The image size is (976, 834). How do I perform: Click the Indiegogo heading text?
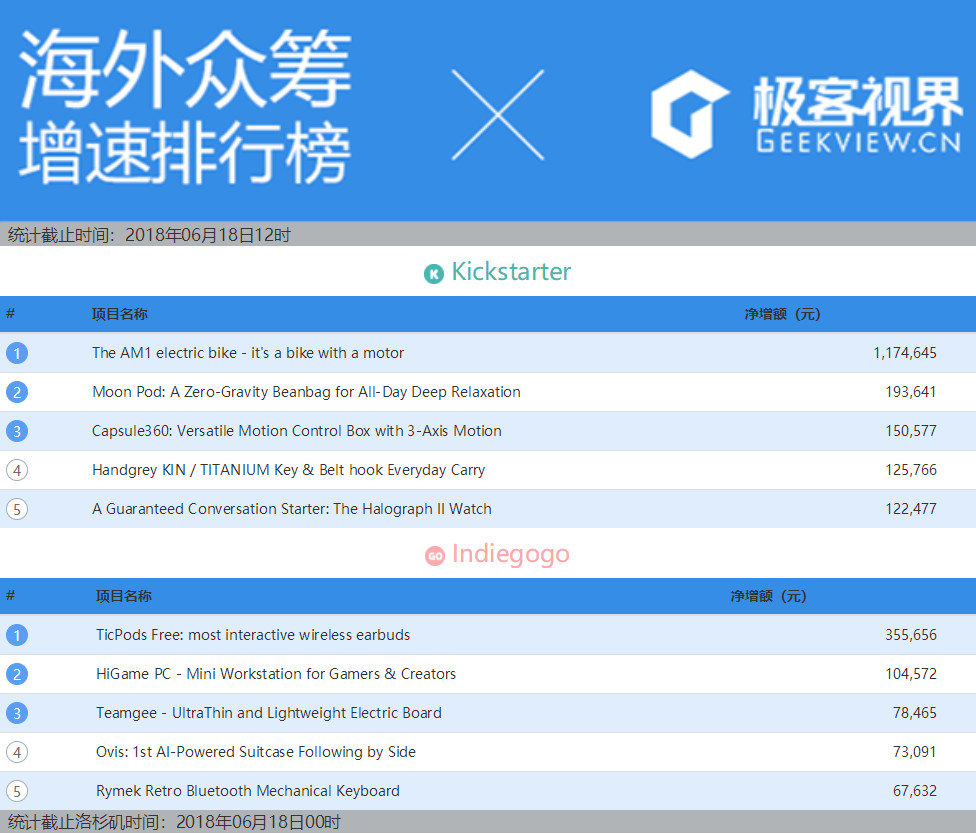pos(510,555)
